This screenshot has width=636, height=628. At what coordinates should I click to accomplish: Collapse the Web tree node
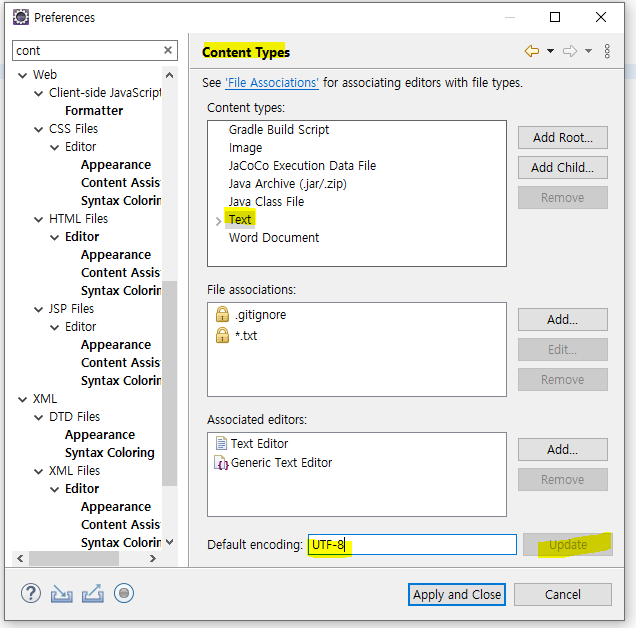[23, 75]
